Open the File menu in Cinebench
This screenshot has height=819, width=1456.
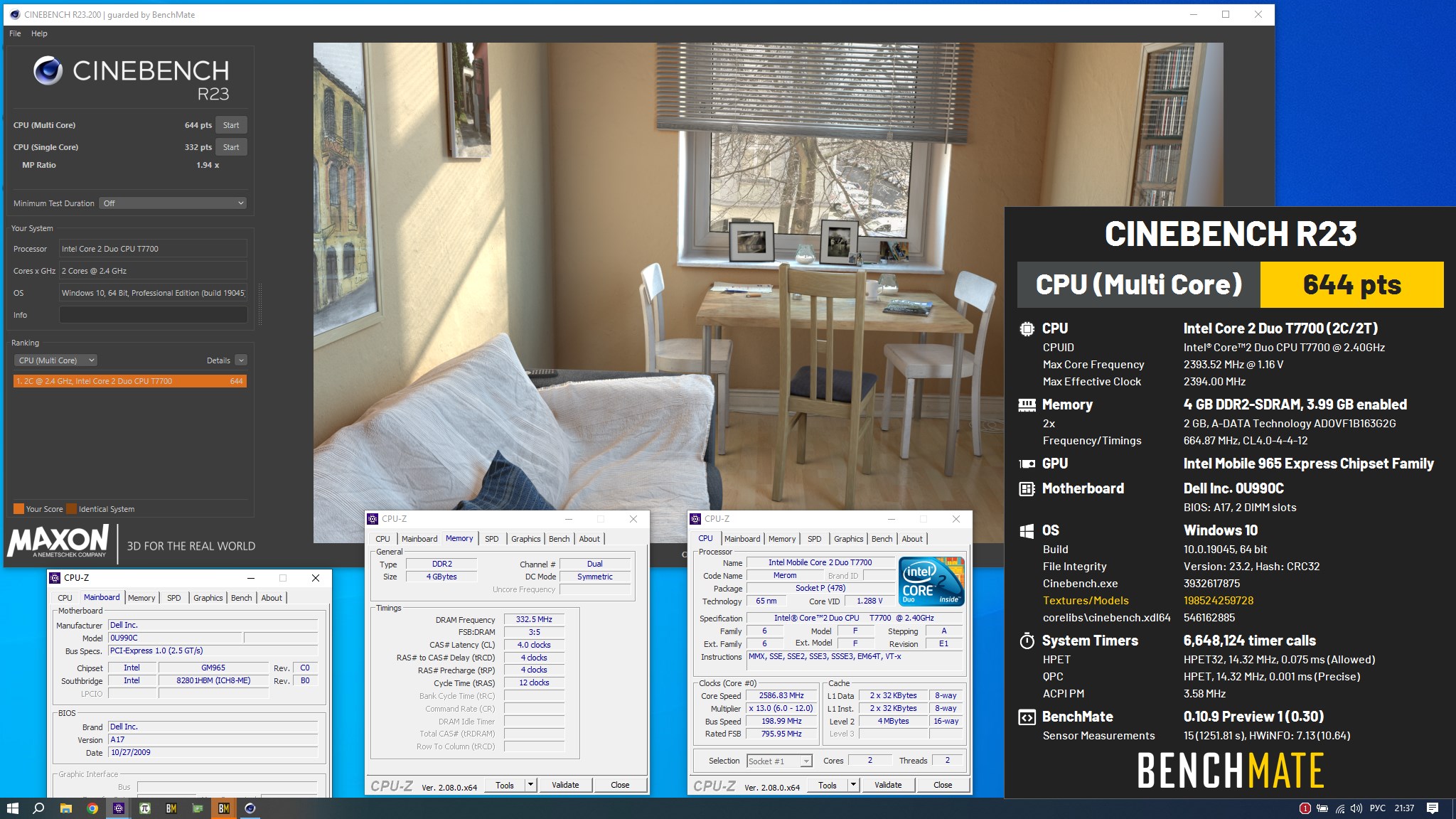(x=15, y=33)
